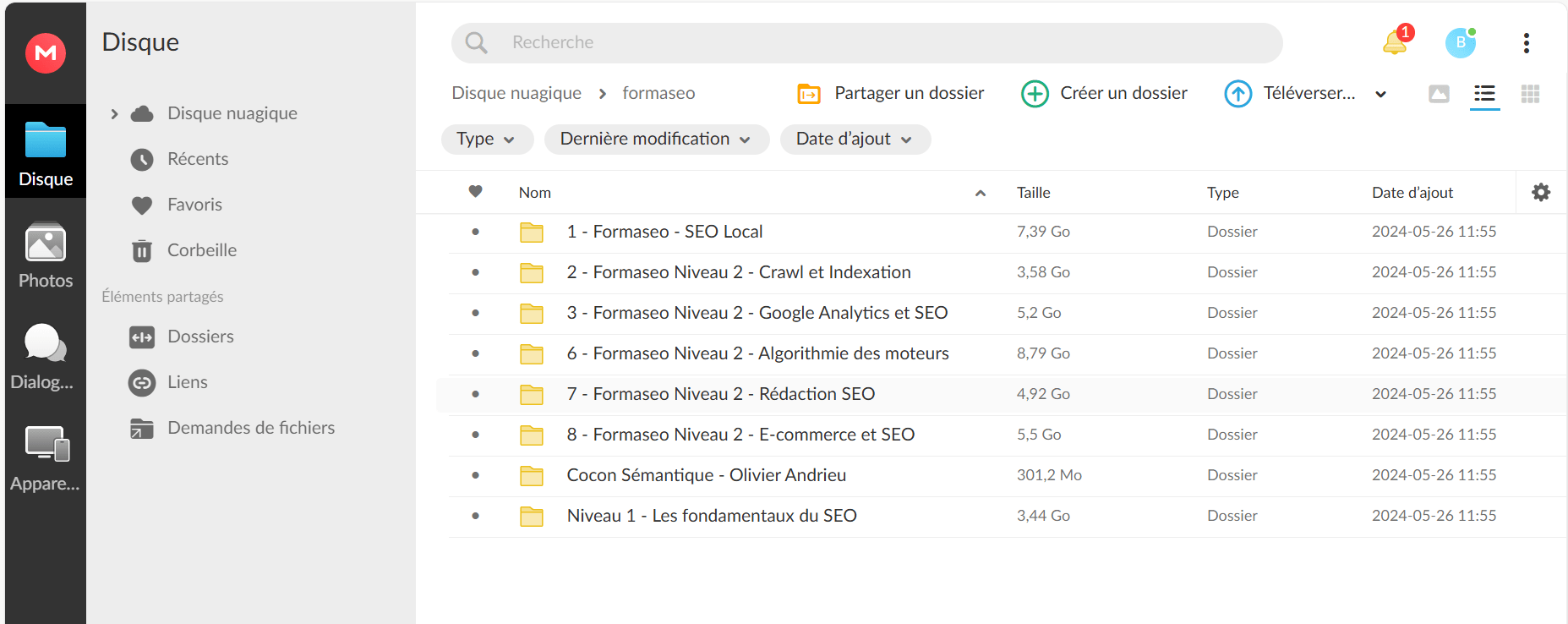
Task: Click the Recherche search field
Action: click(866, 42)
